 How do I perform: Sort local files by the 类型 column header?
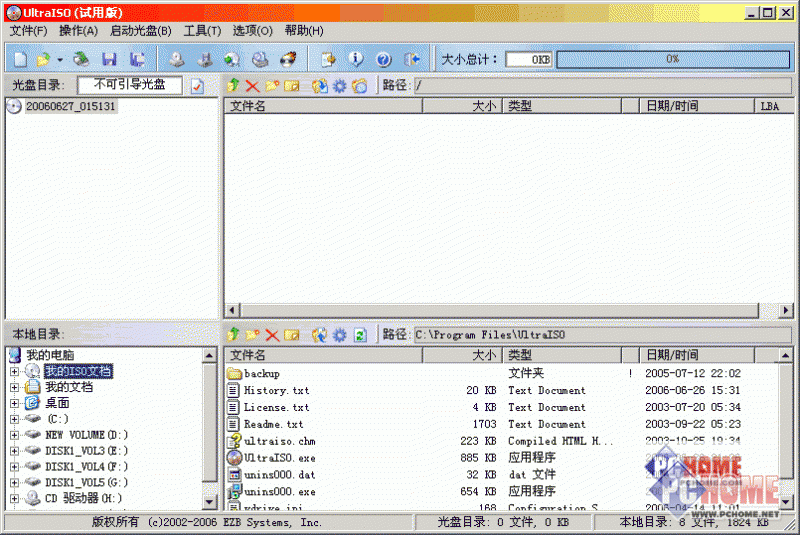562,355
